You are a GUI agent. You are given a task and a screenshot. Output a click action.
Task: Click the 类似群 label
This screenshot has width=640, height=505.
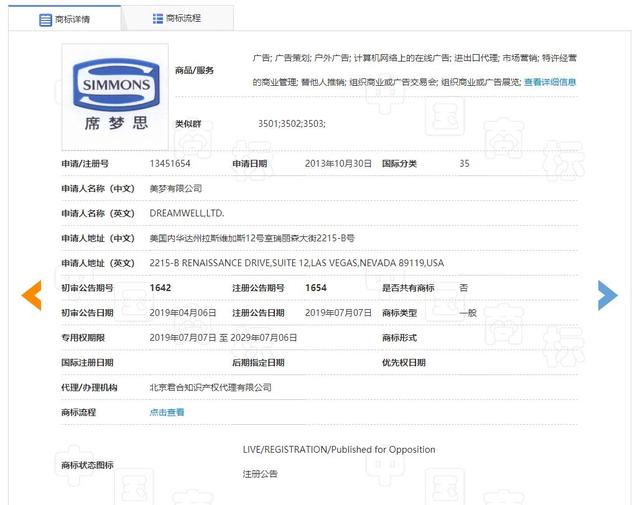point(188,124)
